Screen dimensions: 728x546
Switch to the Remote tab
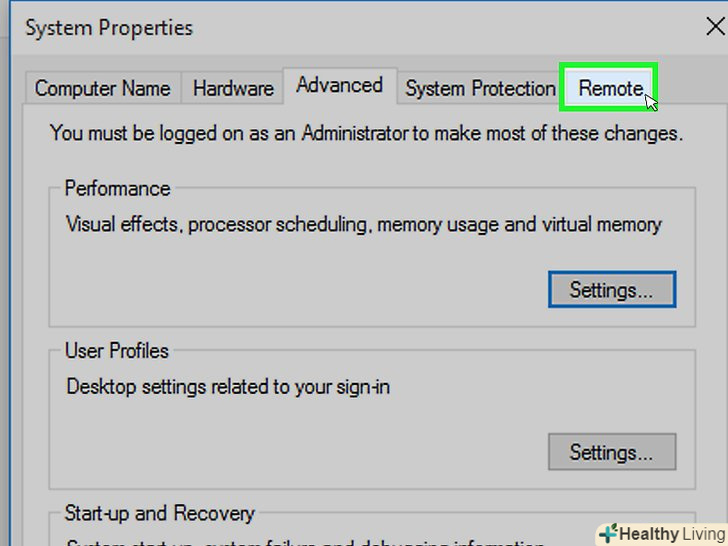coord(610,88)
